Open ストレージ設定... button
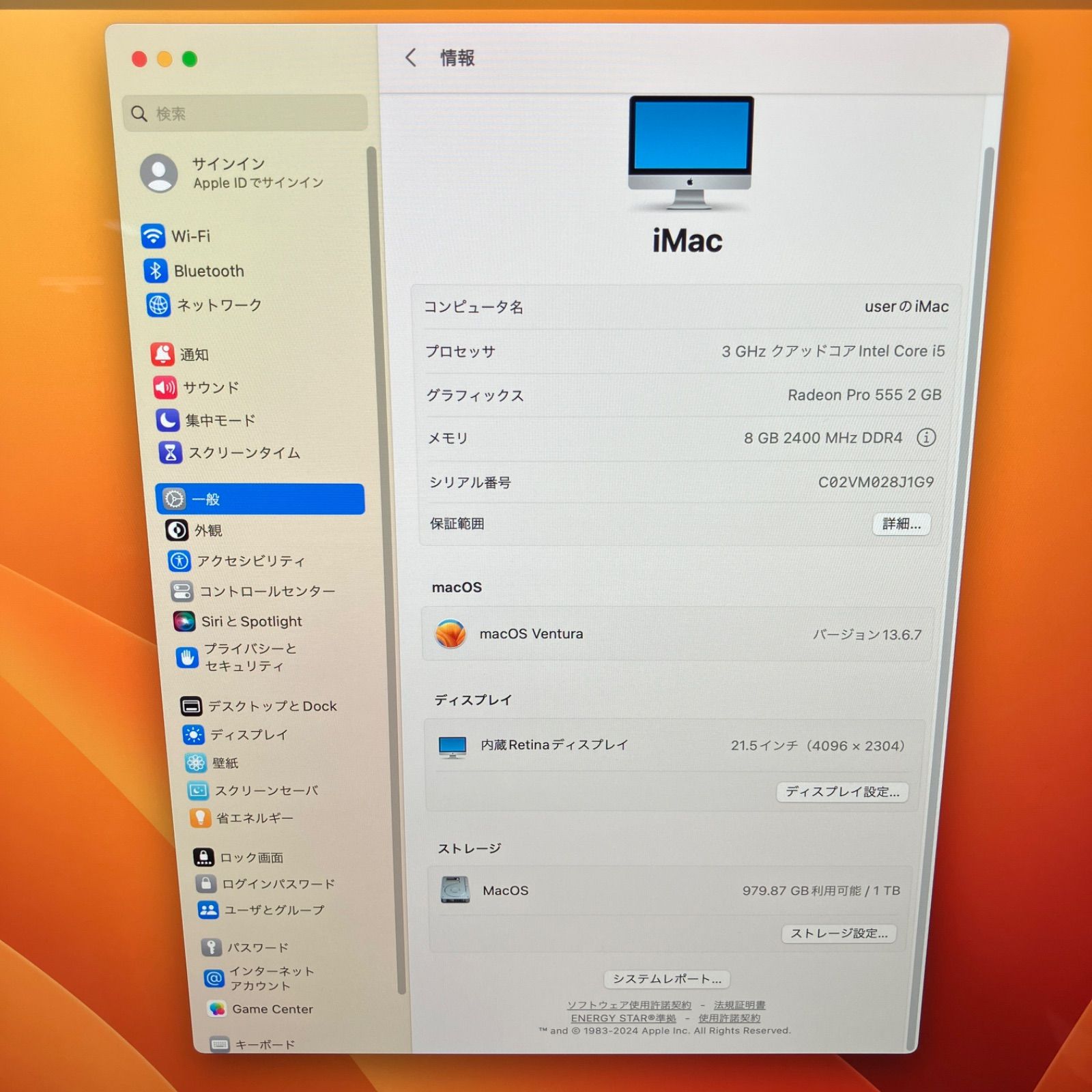 tap(839, 933)
